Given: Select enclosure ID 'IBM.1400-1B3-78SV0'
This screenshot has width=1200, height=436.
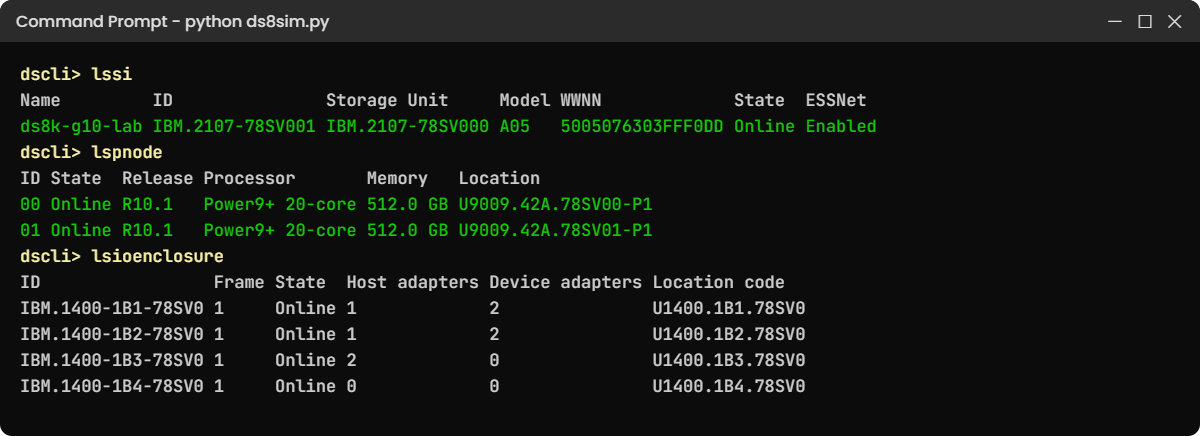Looking at the screenshot, I should pos(112,361).
